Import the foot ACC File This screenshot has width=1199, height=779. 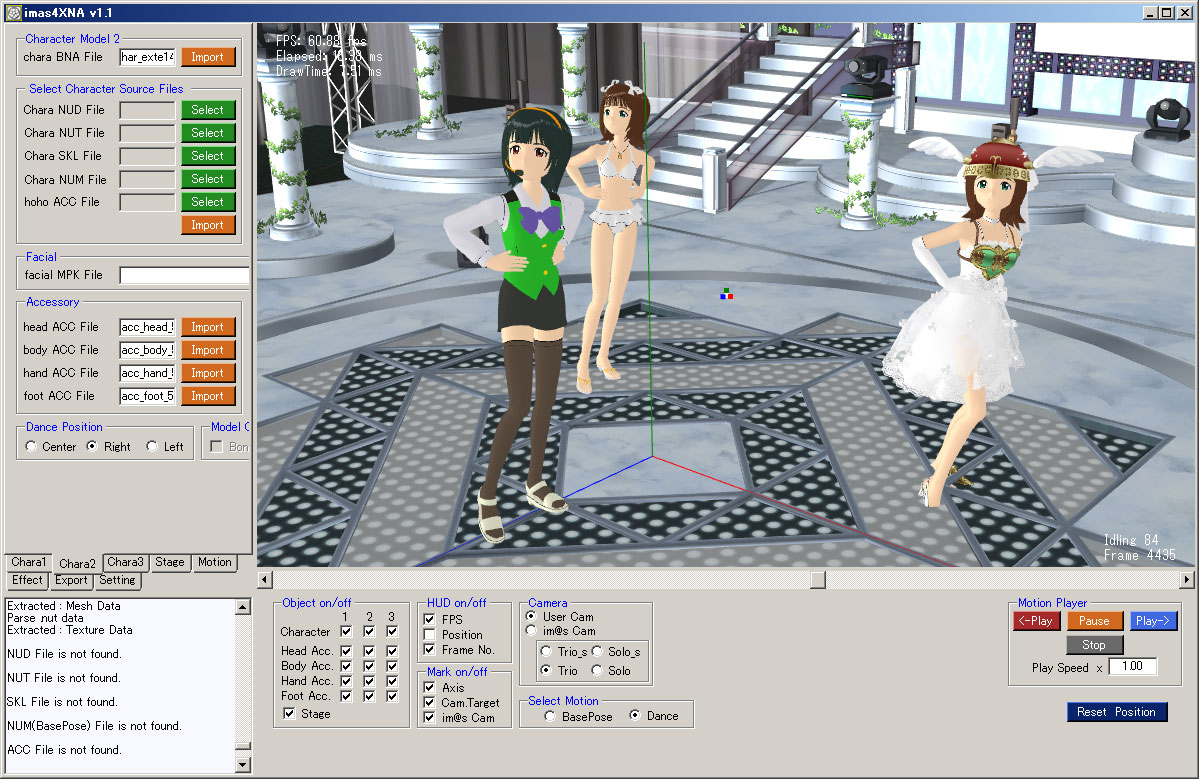(x=208, y=396)
